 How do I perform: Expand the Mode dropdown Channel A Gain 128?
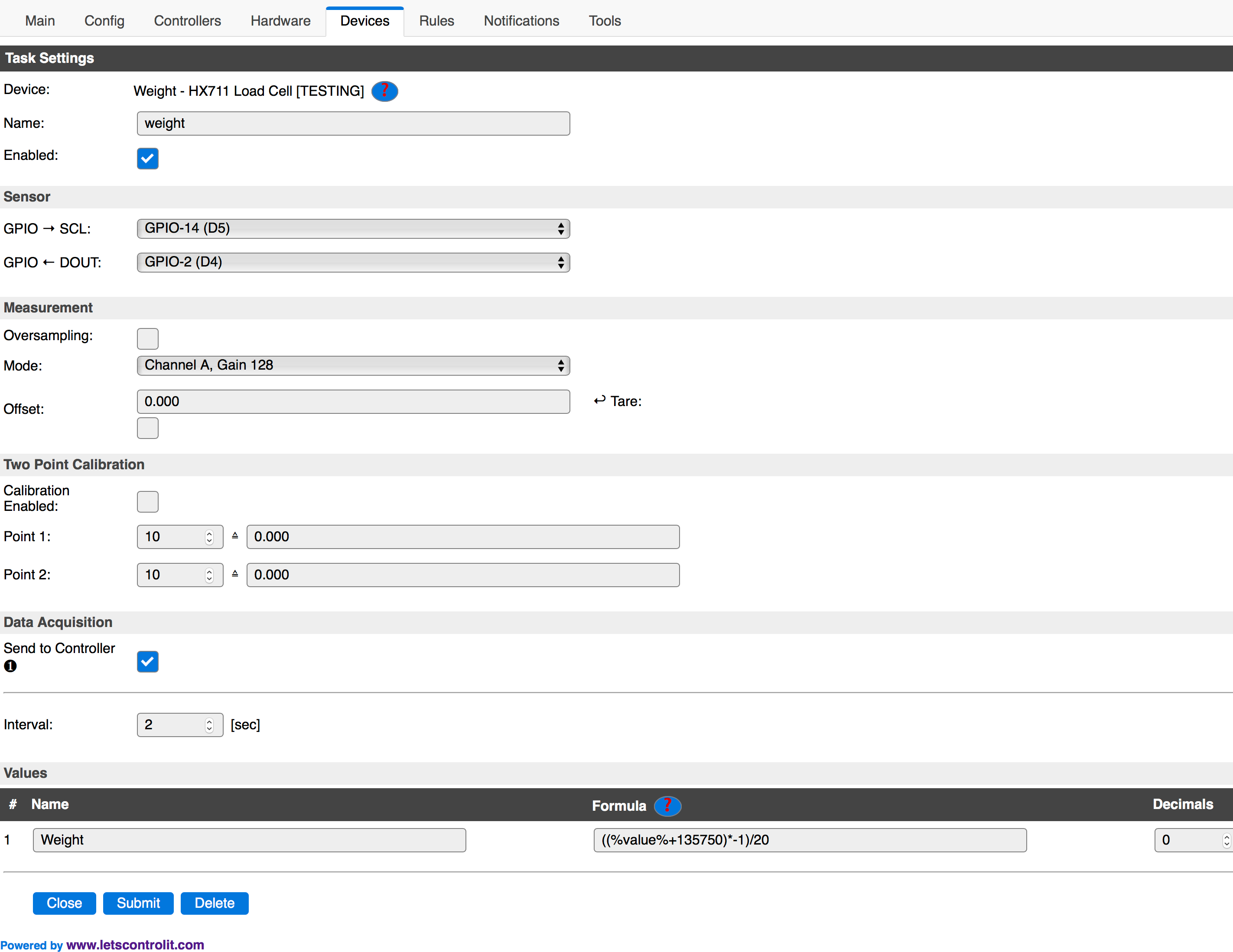point(353,365)
